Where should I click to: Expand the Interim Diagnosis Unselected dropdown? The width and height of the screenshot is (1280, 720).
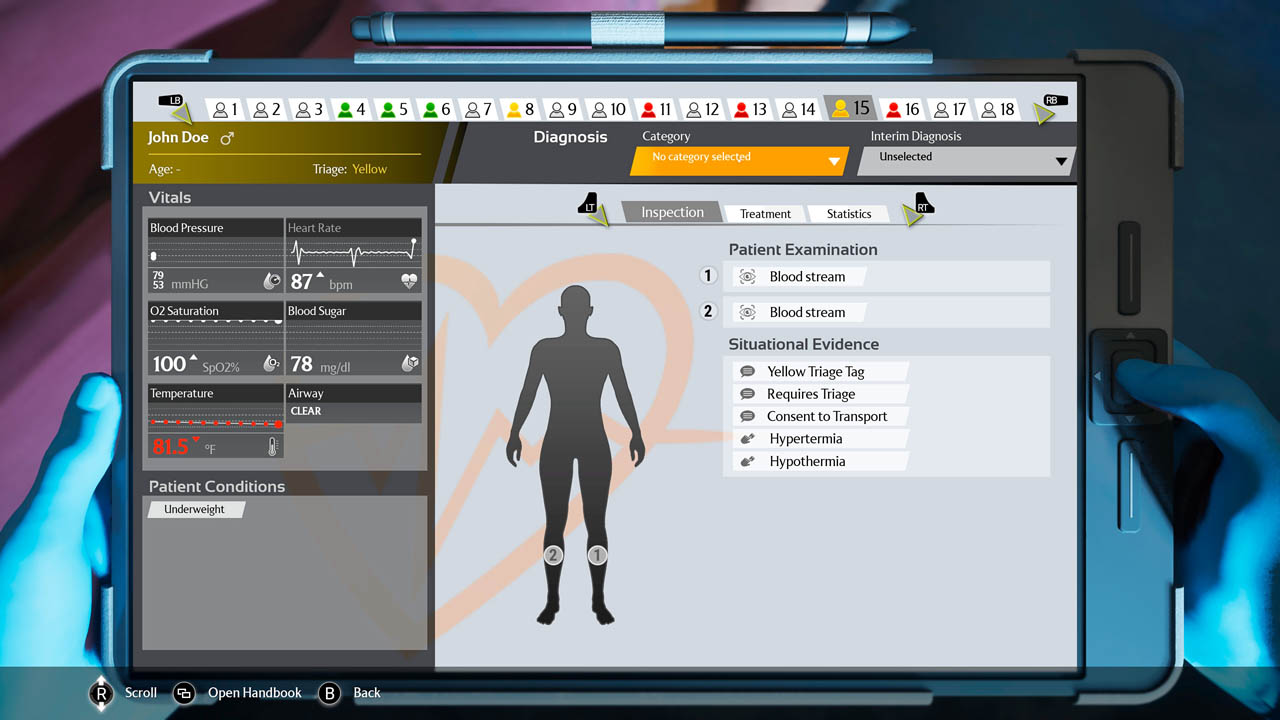pos(963,158)
